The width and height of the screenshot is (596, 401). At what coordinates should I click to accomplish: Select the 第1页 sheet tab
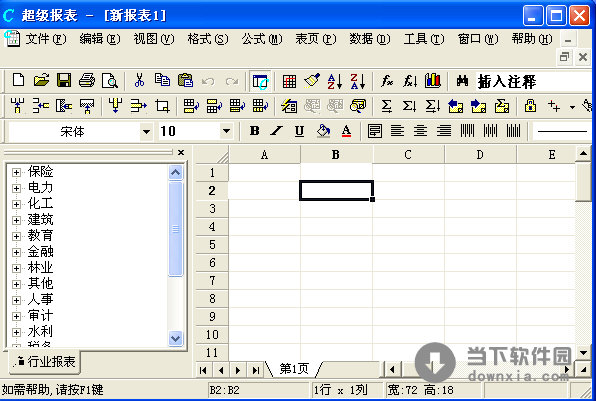tap(294, 368)
